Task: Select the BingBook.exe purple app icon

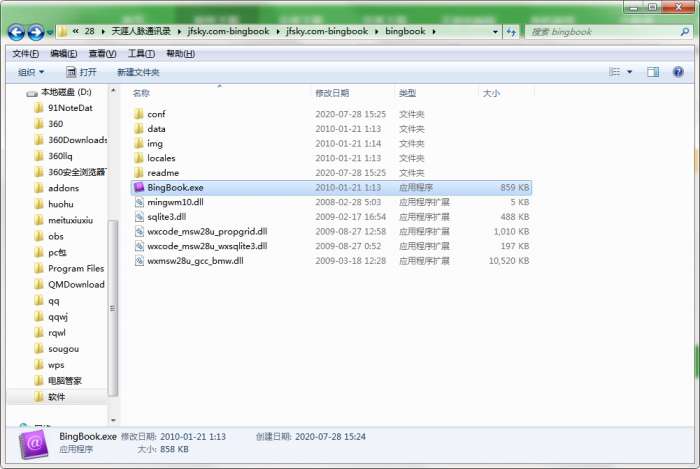Action: point(139,187)
